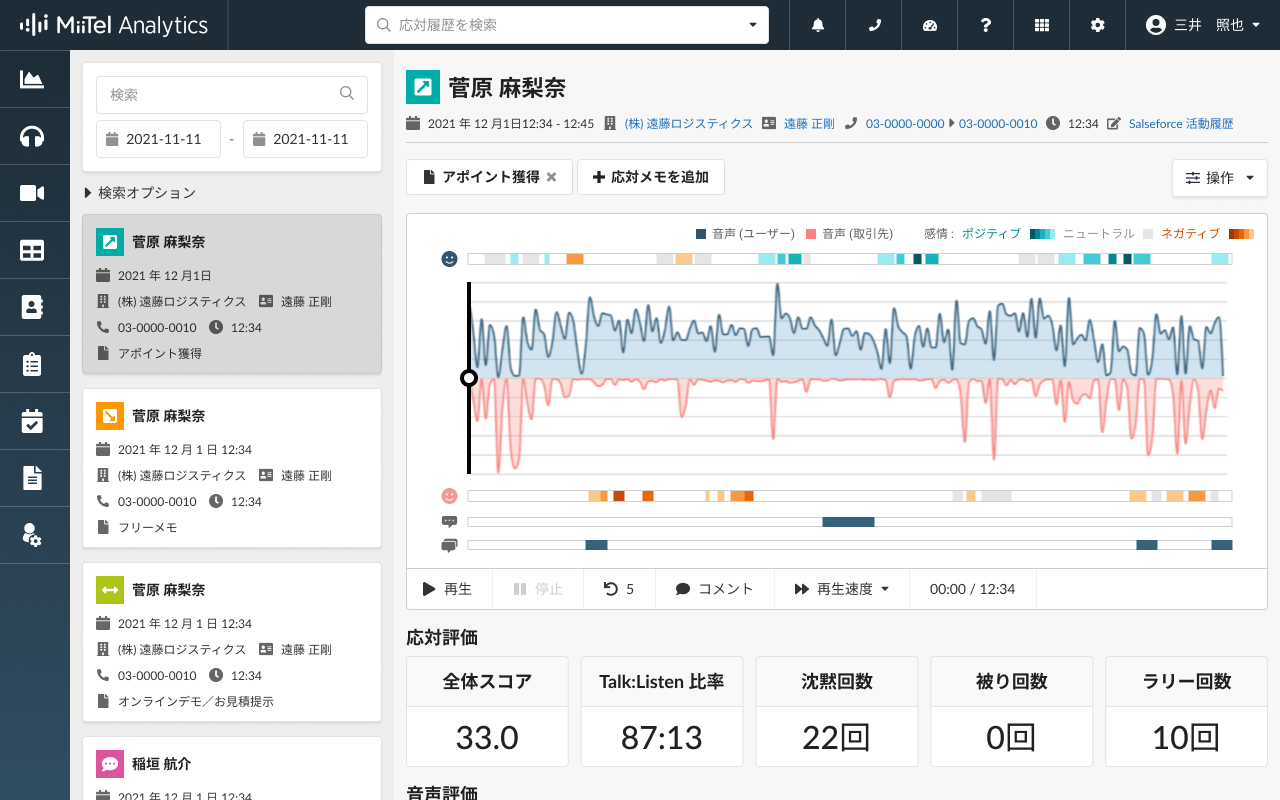
Task: Click 応対メモを追加 button
Action: coord(650,177)
